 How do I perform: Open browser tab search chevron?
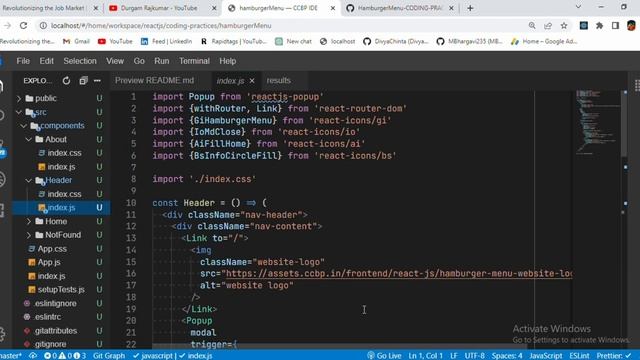pos(578,7)
